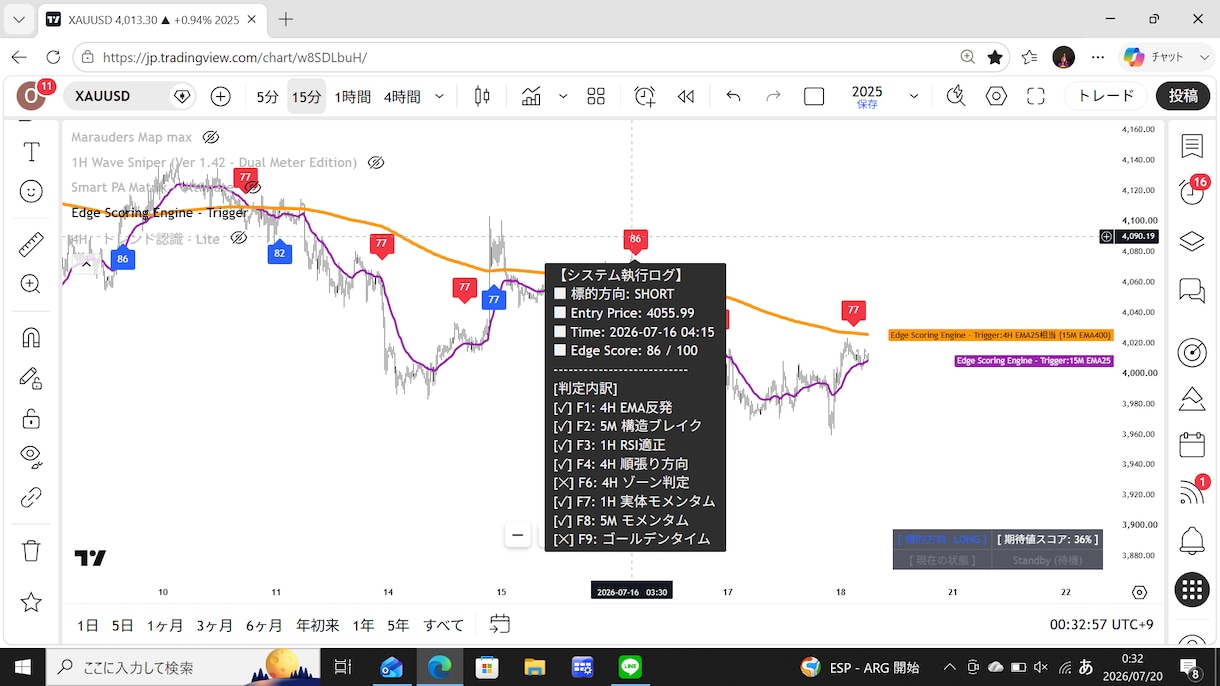Open the watchlist panel icon
The width and height of the screenshot is (1220, 686).
click(x=1192, y=146)
